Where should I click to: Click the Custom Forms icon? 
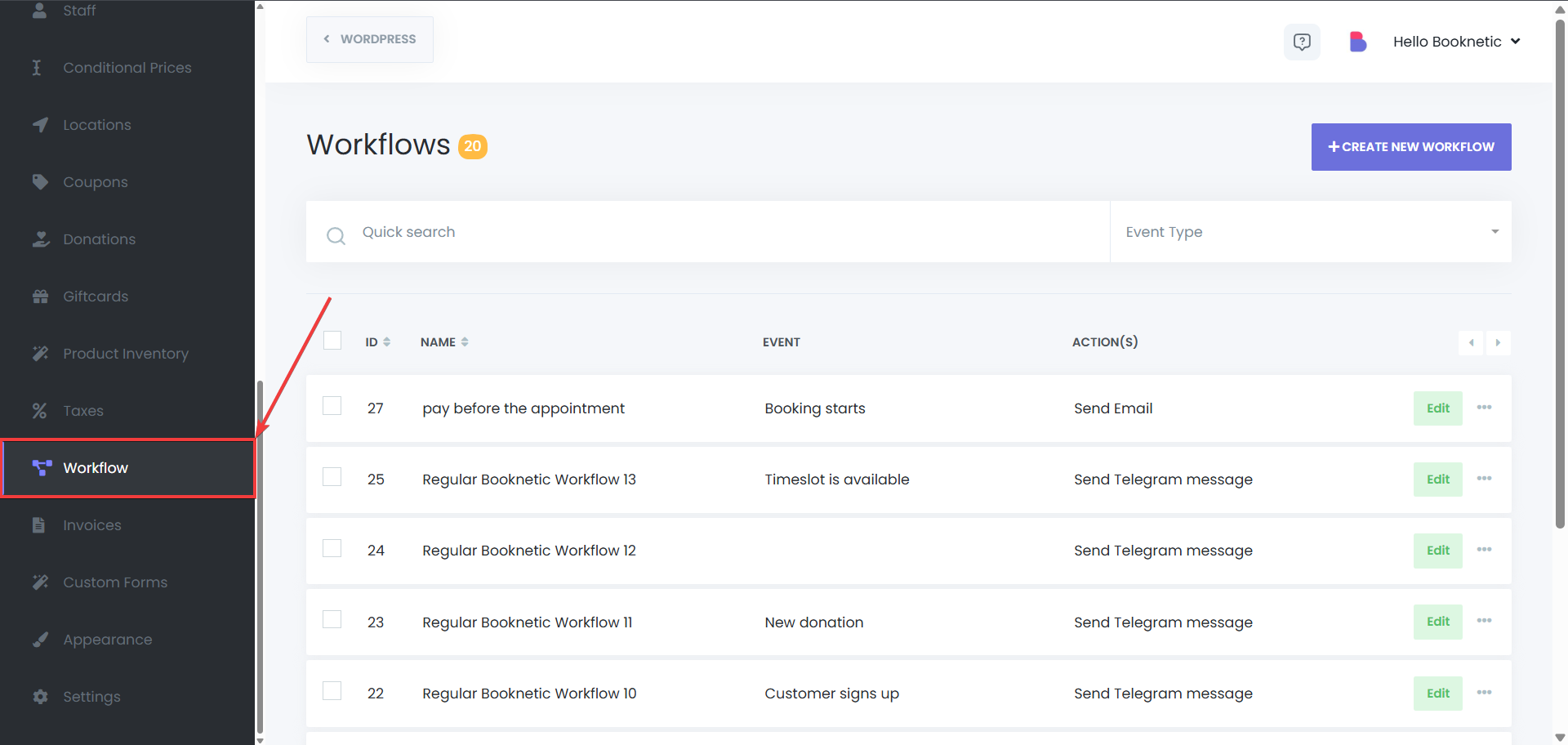[x=40, y=582]
